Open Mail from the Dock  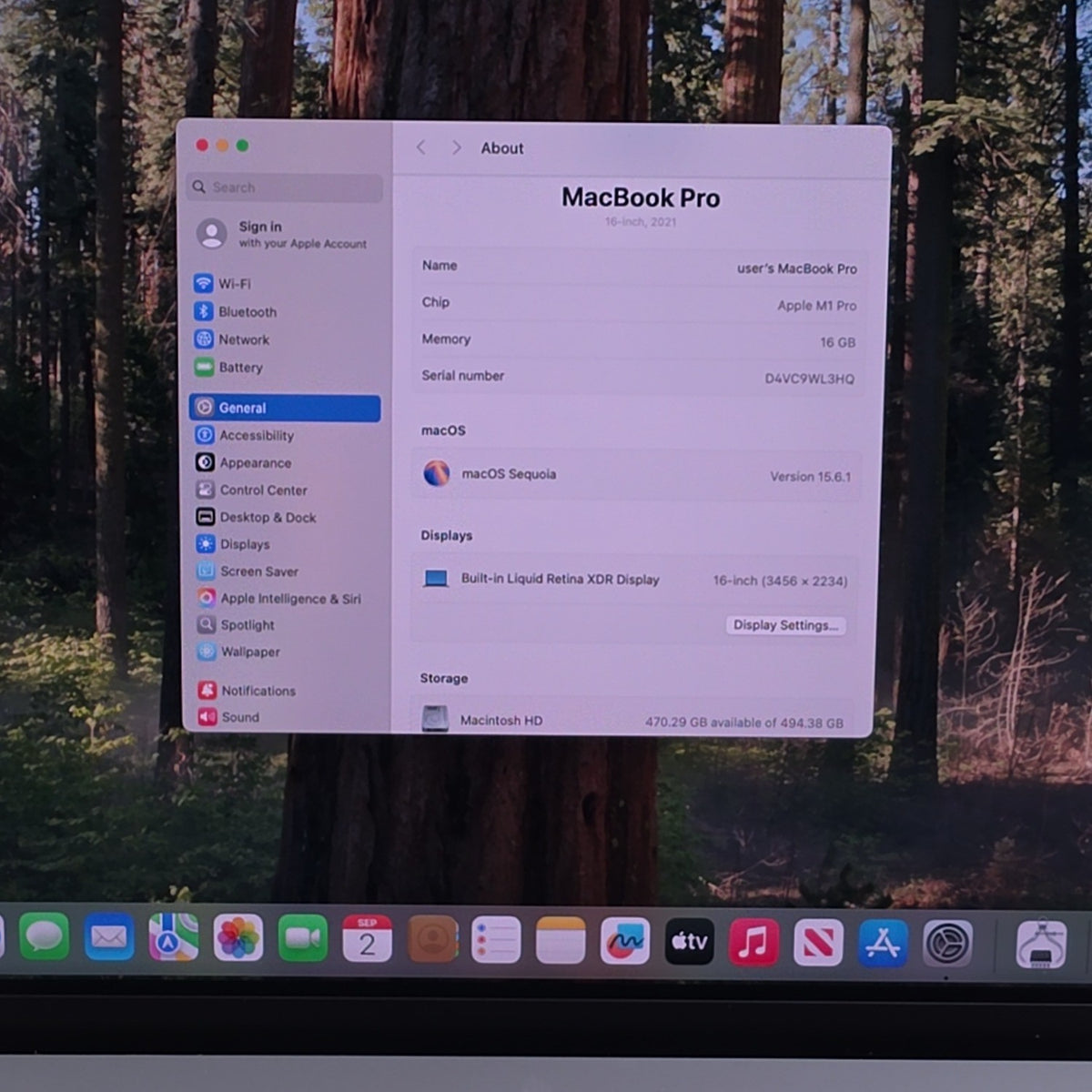coord(109,937)
